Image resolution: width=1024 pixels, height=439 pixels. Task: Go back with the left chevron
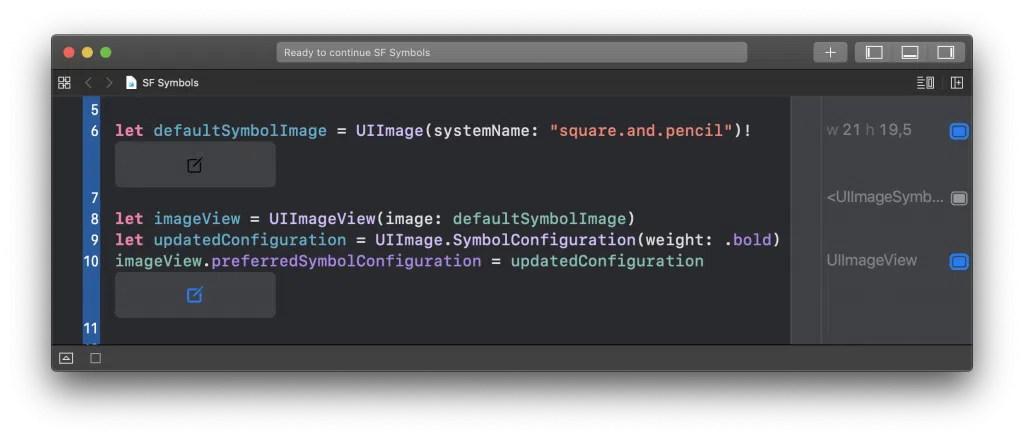click(88, 83)
